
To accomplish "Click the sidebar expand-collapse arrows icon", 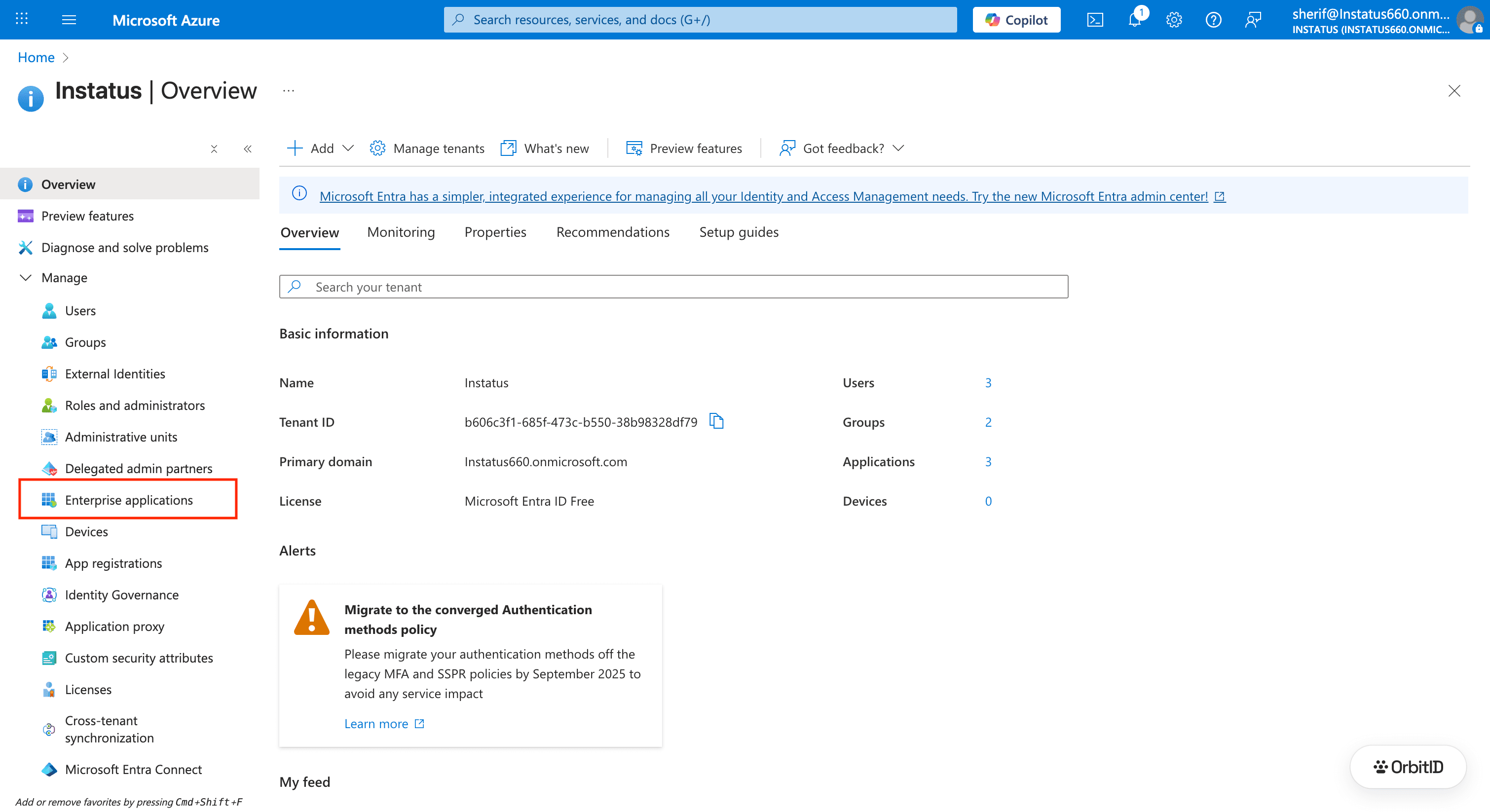I will [x=214, y=148].
